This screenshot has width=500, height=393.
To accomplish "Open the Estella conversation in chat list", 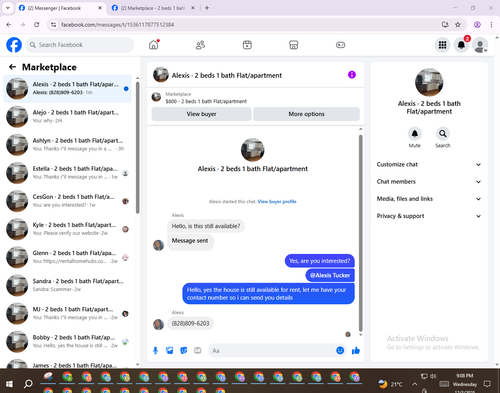I will [68, 173].
